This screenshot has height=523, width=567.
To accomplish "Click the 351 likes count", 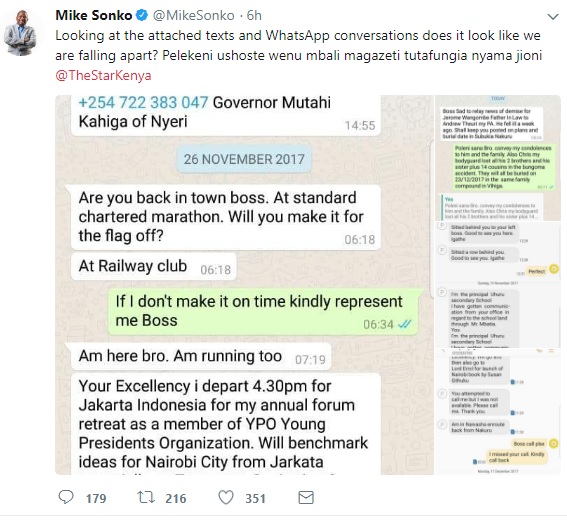I will coord(256,498).
